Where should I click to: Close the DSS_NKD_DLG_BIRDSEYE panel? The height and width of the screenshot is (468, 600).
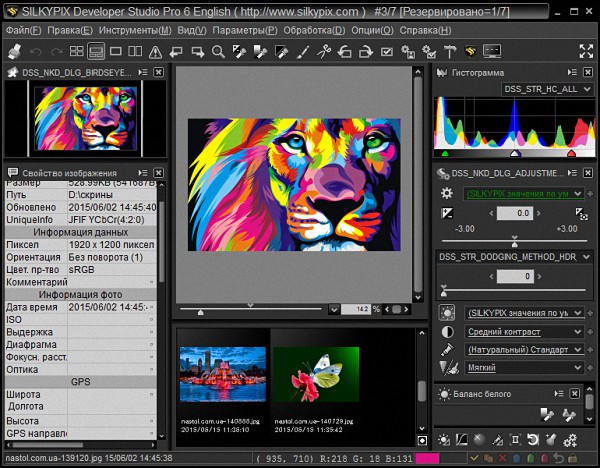(x=158, y=72)
